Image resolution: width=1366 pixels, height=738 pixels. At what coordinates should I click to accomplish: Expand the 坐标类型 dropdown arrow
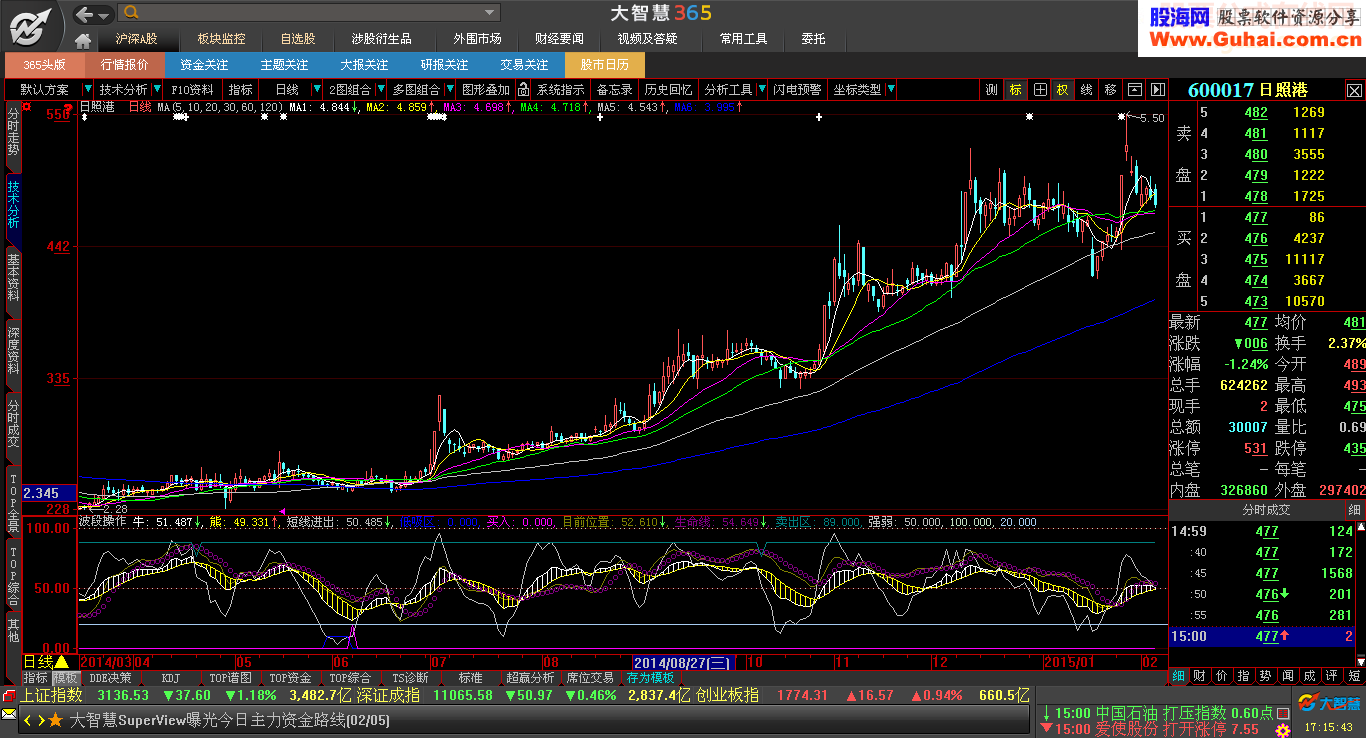pos(890,89)
